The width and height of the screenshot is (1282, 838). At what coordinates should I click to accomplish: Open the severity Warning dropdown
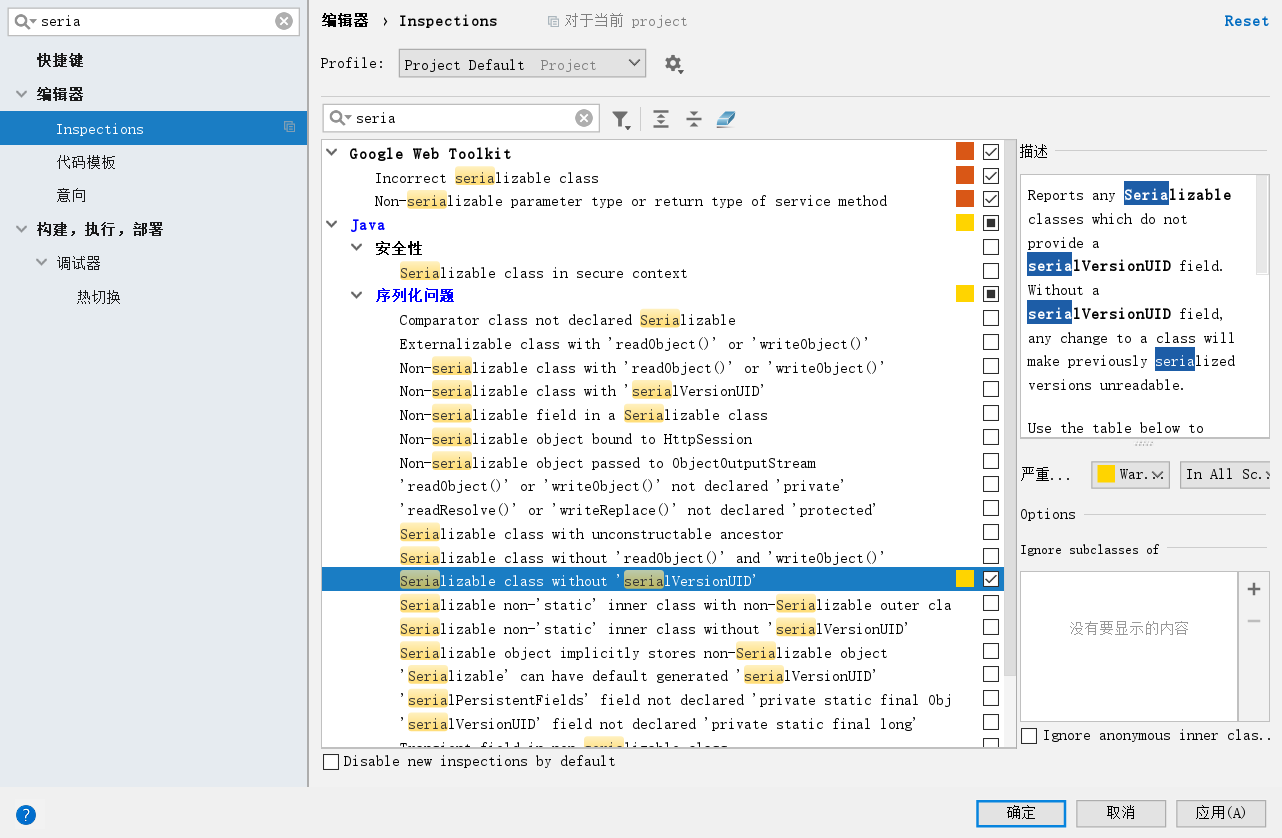pyautogui.click(x=1130, y=474)
